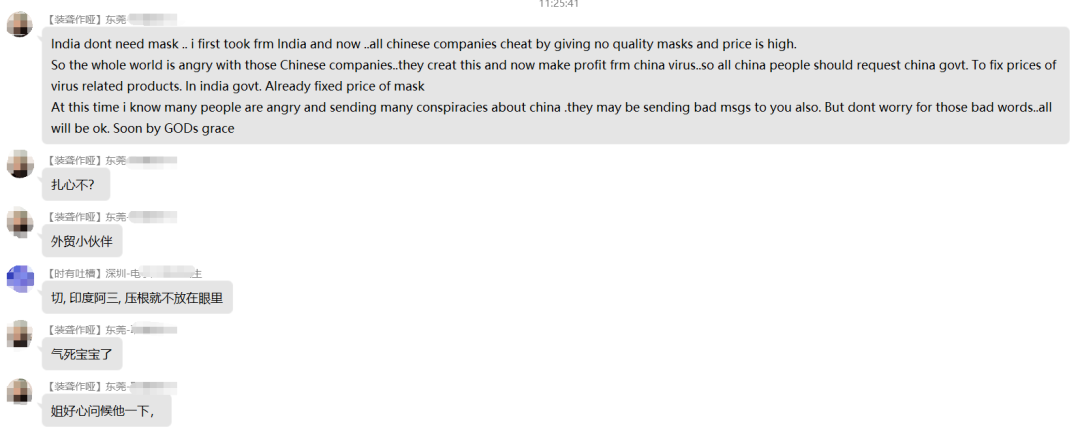Open the purple avatar of the 深圳 user
Screen dimensions: 1080x435
click(x=20, y=278)
